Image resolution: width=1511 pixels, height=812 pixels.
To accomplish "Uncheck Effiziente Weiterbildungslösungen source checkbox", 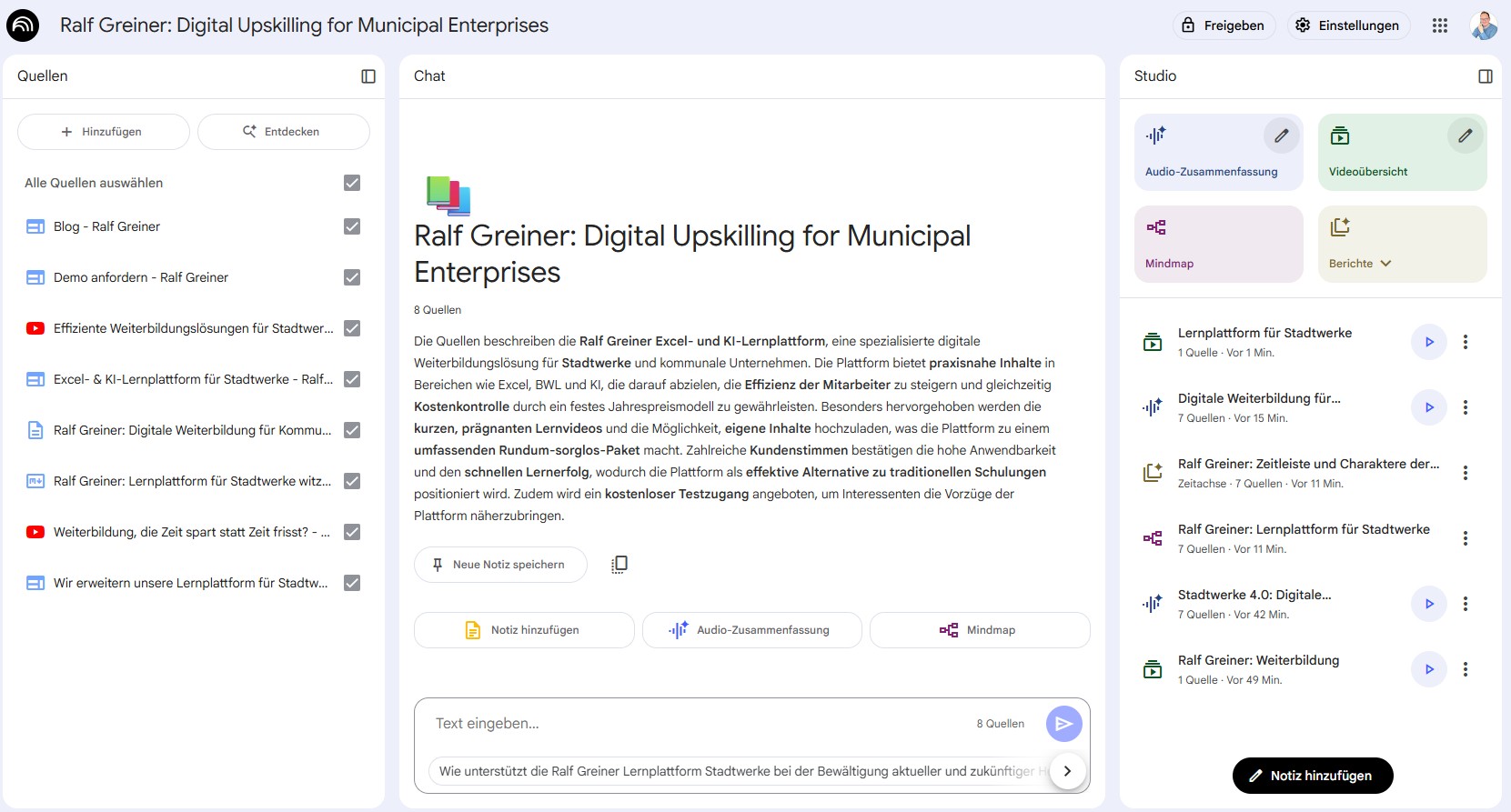I will pos(352,328).
